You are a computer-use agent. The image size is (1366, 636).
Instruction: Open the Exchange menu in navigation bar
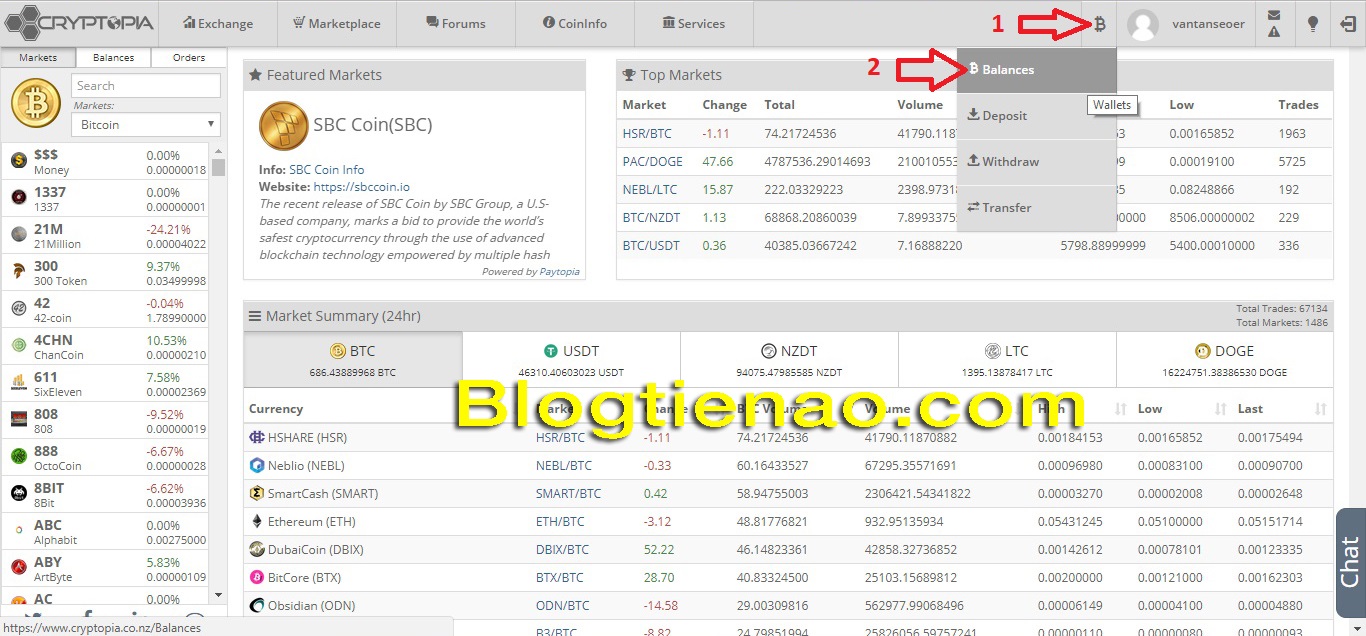(x=219, y=24)
